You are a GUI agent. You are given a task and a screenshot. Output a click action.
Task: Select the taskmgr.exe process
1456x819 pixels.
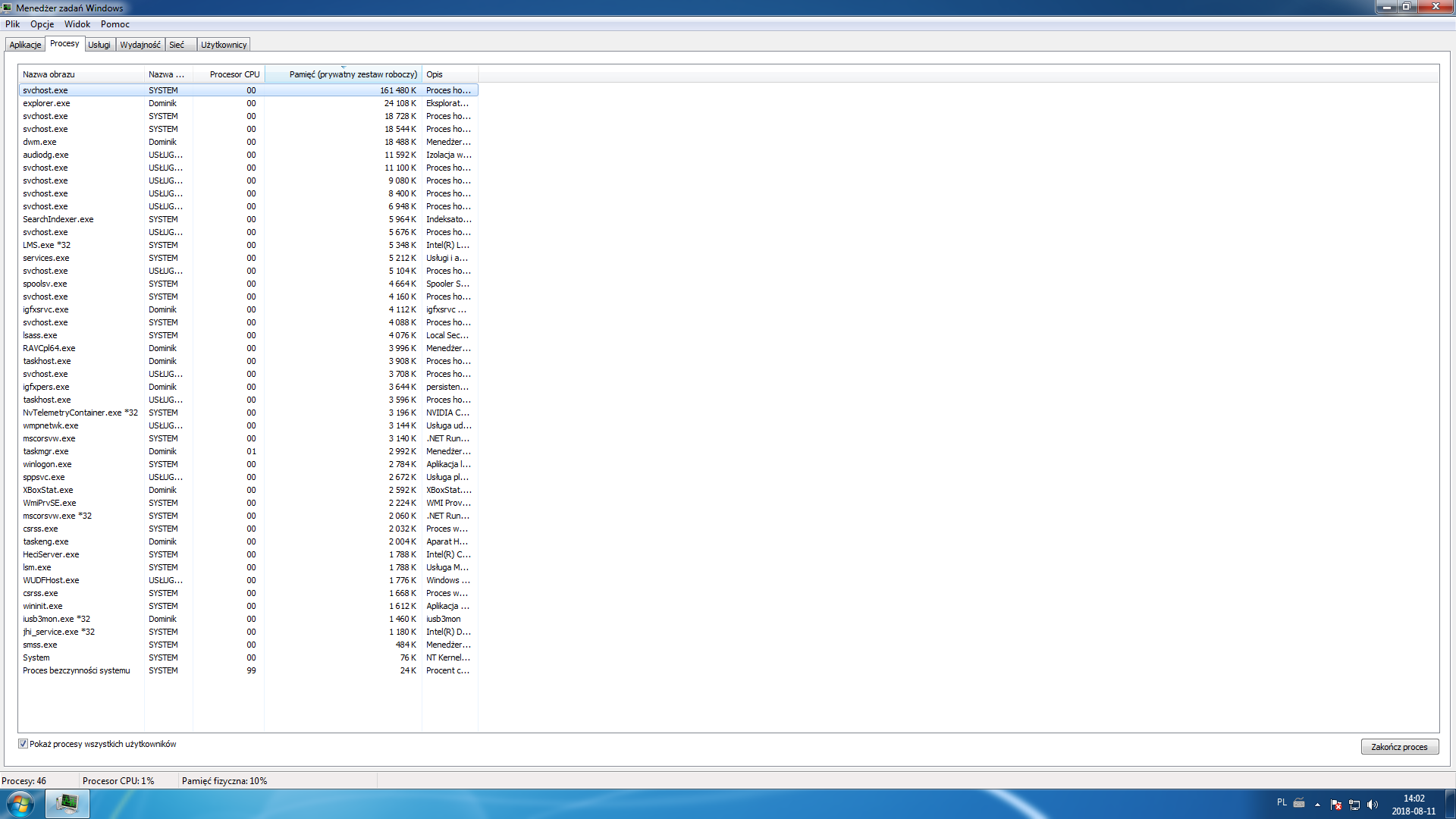[248, 451]
